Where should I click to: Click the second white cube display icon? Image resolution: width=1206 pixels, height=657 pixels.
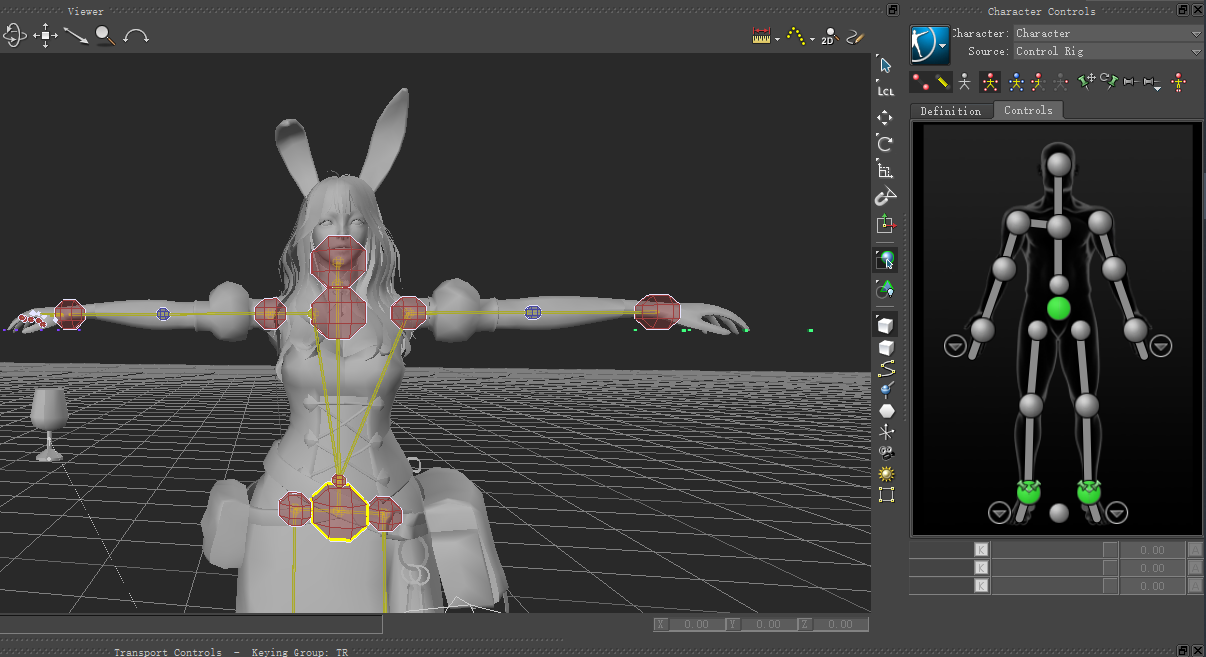885,348
